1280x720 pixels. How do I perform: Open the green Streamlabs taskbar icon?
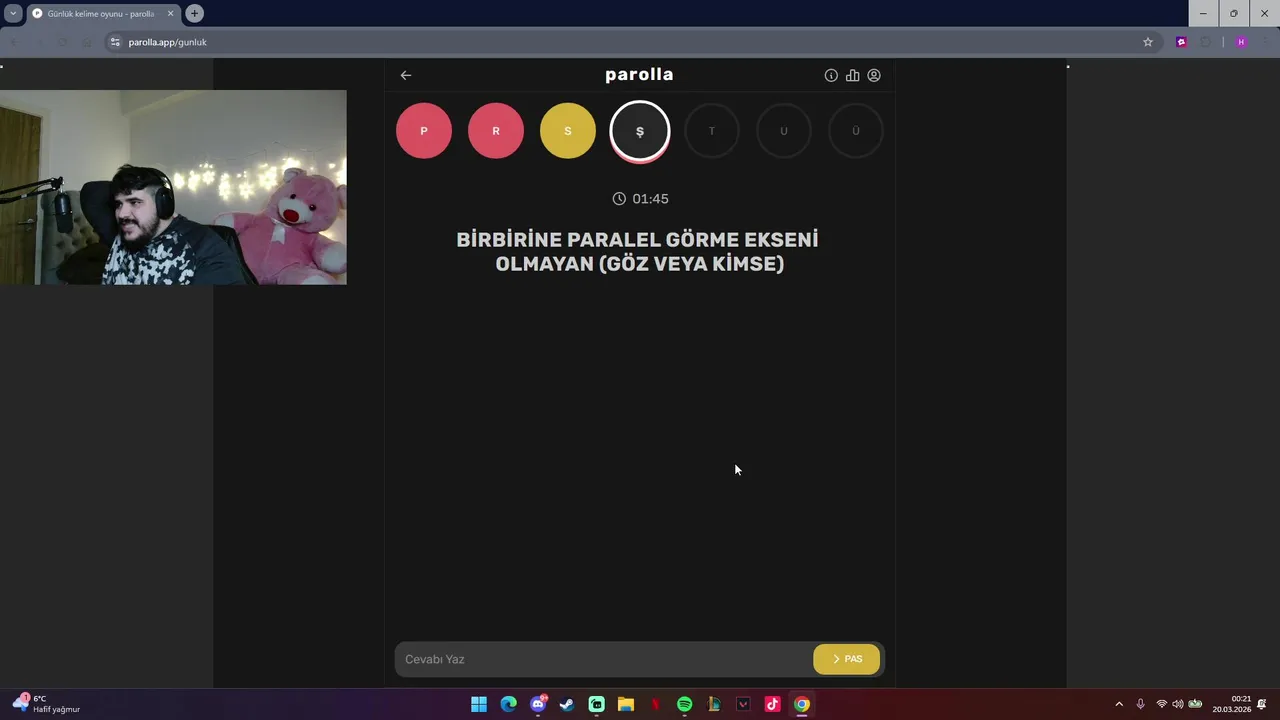[597, 704]
